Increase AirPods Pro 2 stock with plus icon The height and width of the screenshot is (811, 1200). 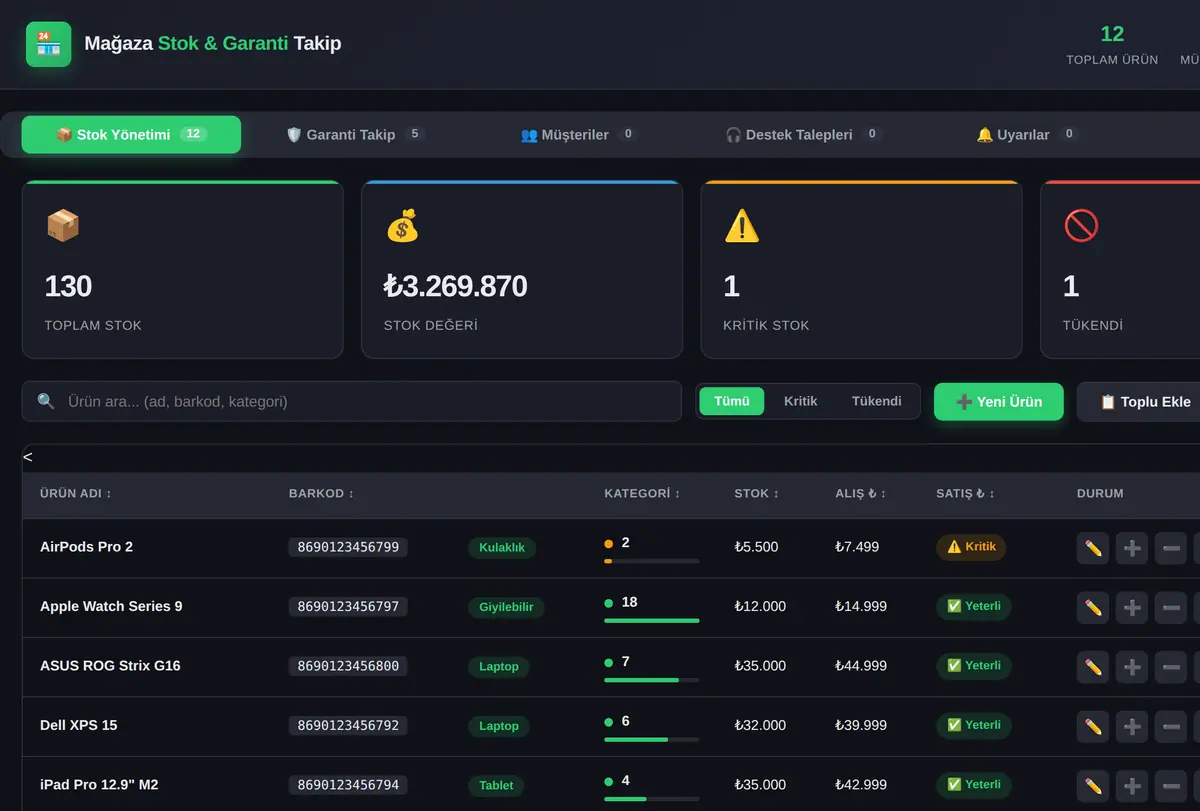[1132, 548]
